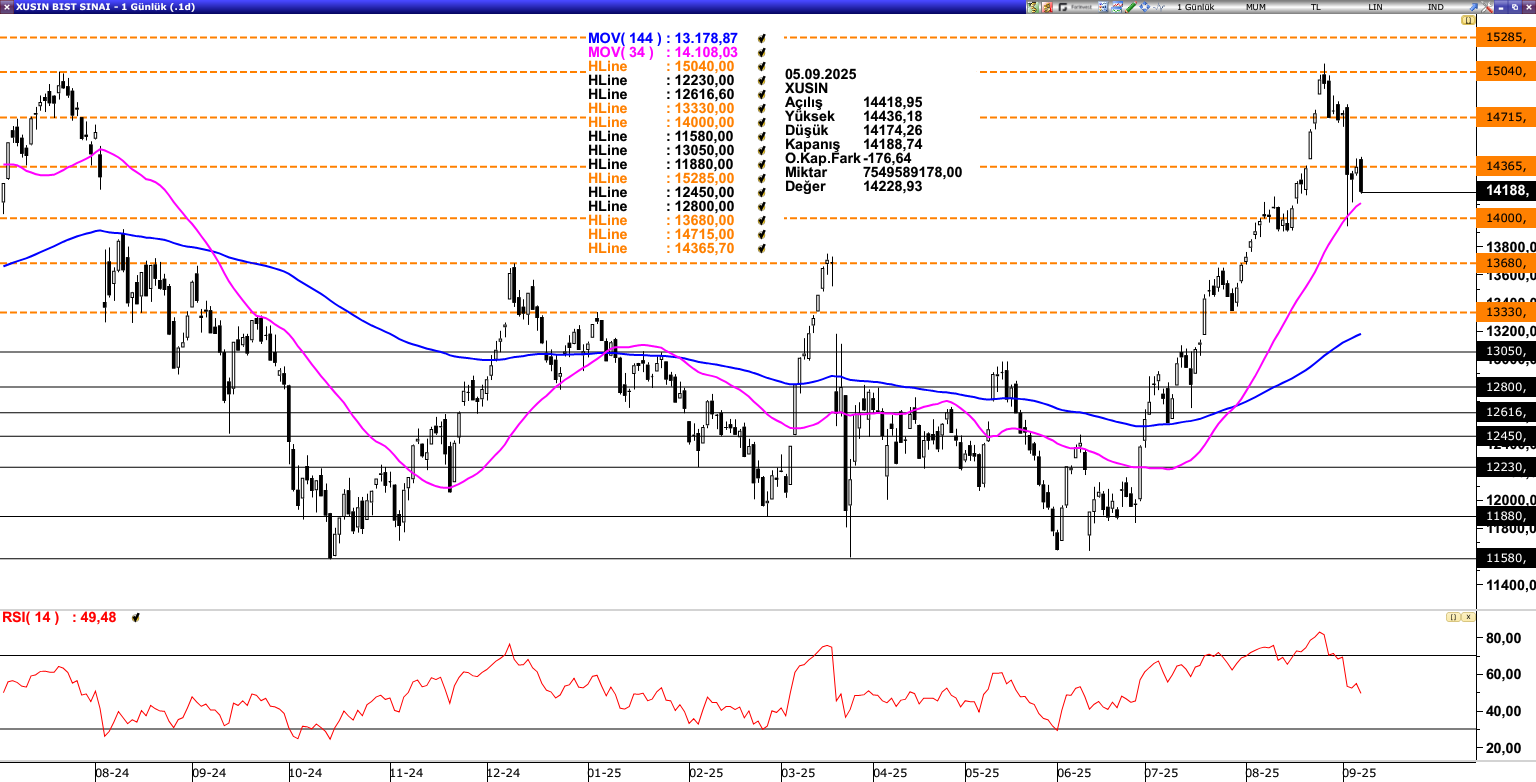1536x782 pixels.
Task: Click the MOV(34) : 14.108,03 label
Action: (663, 52)
